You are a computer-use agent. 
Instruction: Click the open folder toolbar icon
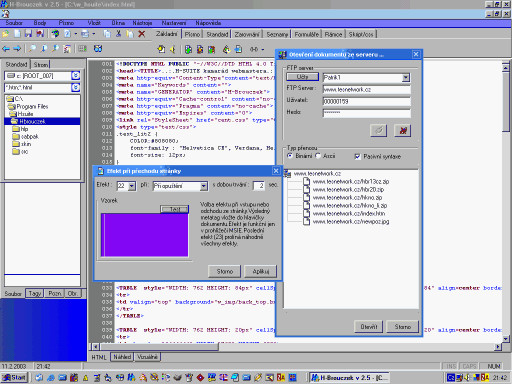pyautogui.click(x=6, y=34)
